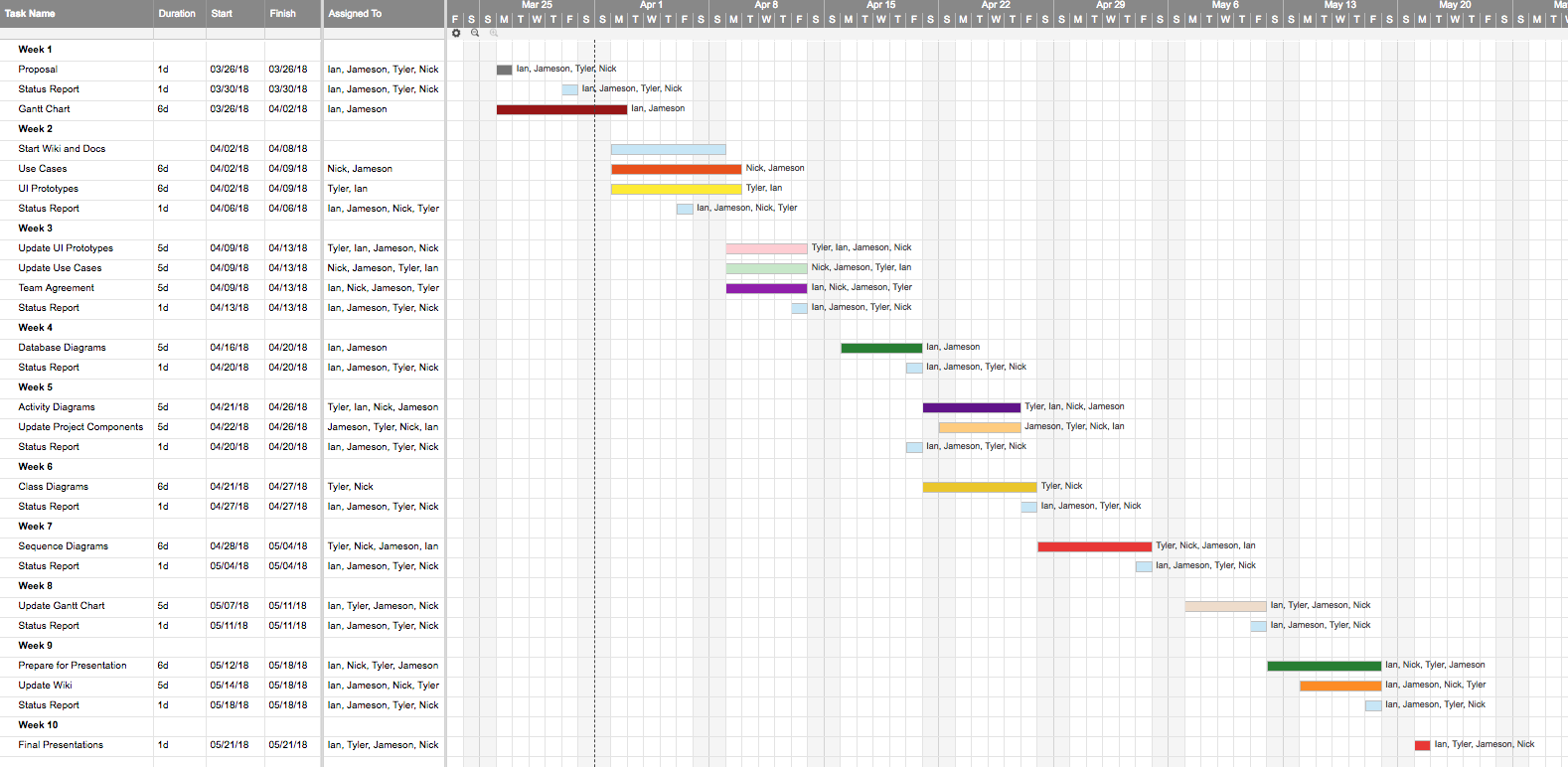Image resolution: width=1568 pixels, height=767 pixels.
Task: Click the red Sequence Diagrams bar
Action: (x=1095, y=546)
